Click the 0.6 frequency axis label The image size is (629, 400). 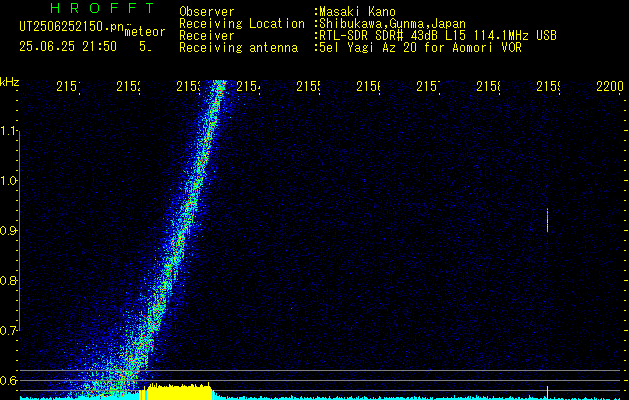point(8,380)
